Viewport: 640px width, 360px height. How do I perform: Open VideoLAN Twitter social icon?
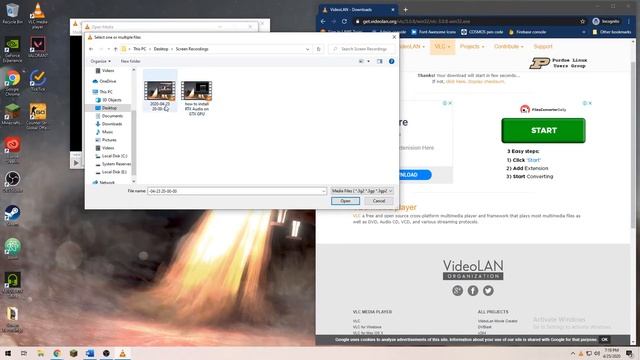(x=488, y=291)
